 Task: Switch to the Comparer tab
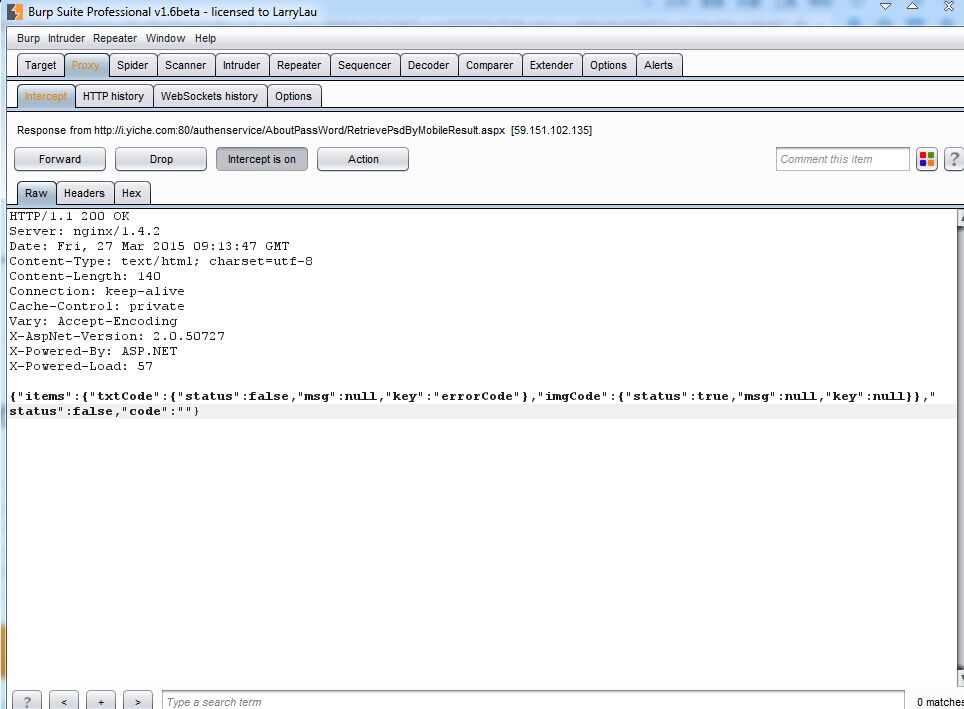pyautogui.click(x=489, y=65)
